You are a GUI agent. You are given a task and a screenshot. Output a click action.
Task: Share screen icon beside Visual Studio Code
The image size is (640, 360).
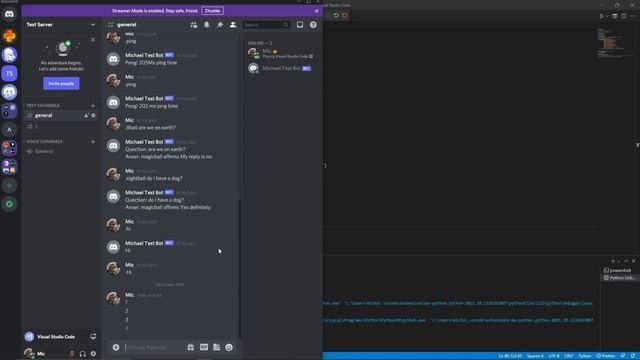pyautogui.click(x=93, y=336)
